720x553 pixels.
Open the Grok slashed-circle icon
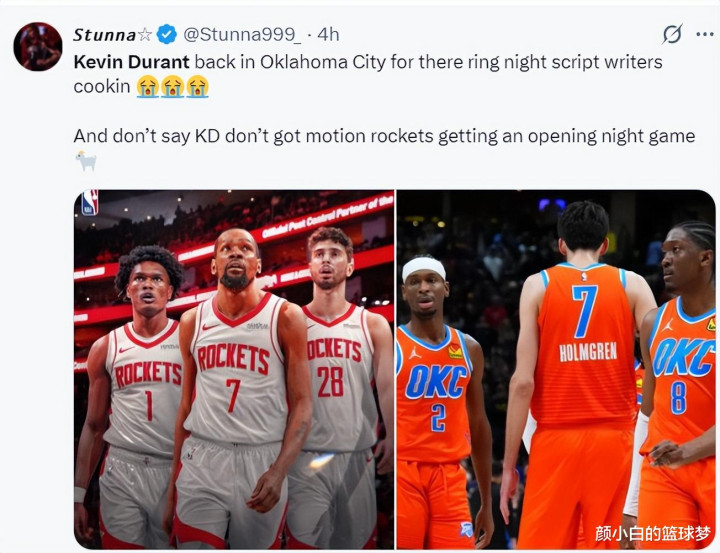672,34
